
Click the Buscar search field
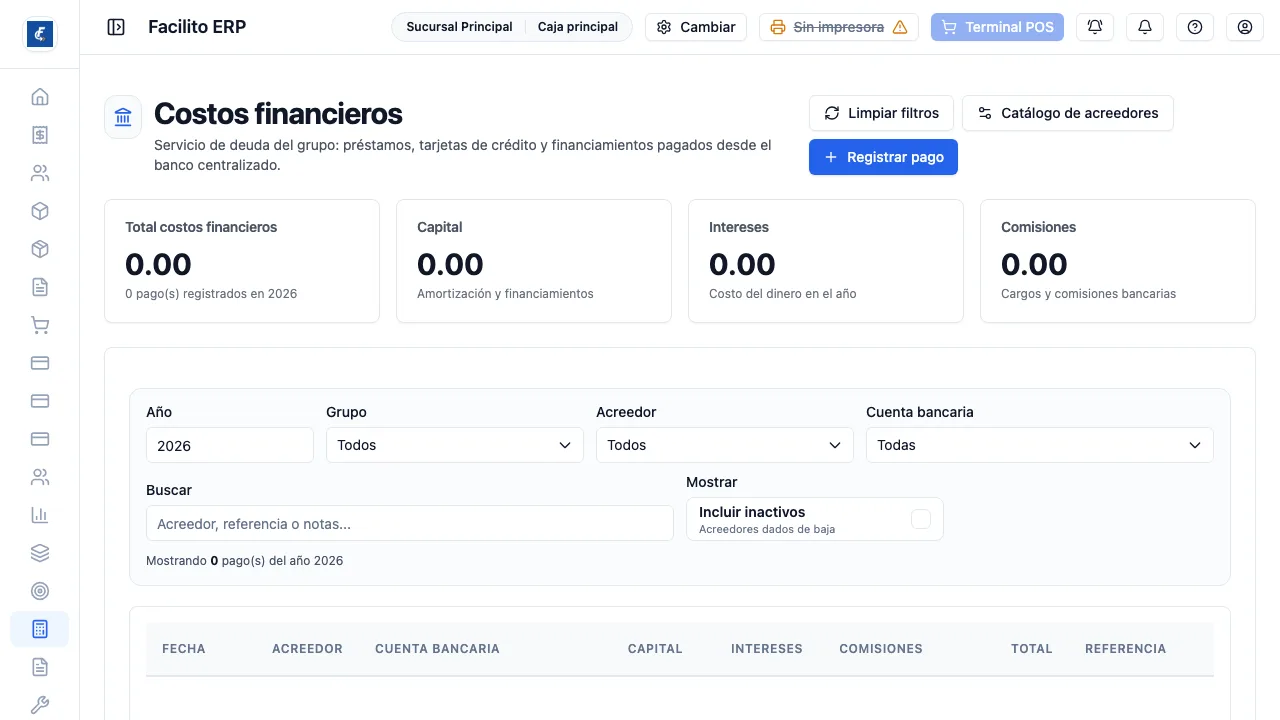click(410, 523)
